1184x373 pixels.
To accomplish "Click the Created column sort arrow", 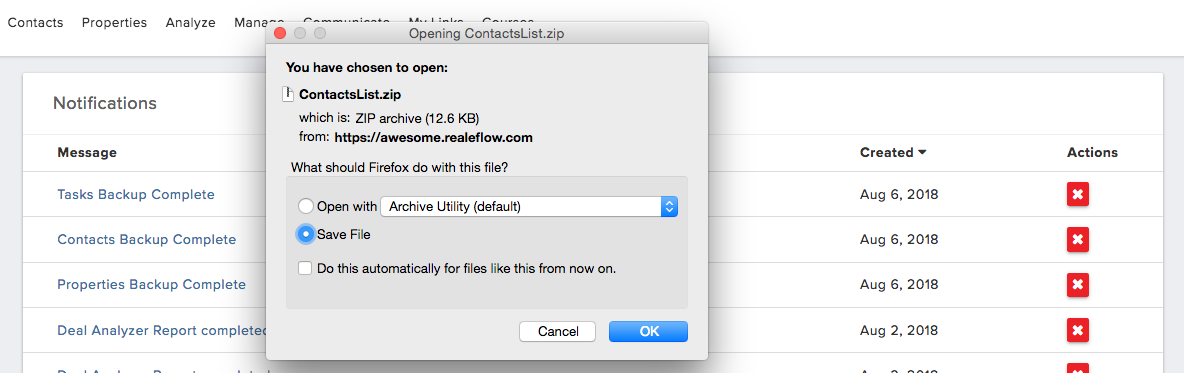I will [x=922, y=153].
